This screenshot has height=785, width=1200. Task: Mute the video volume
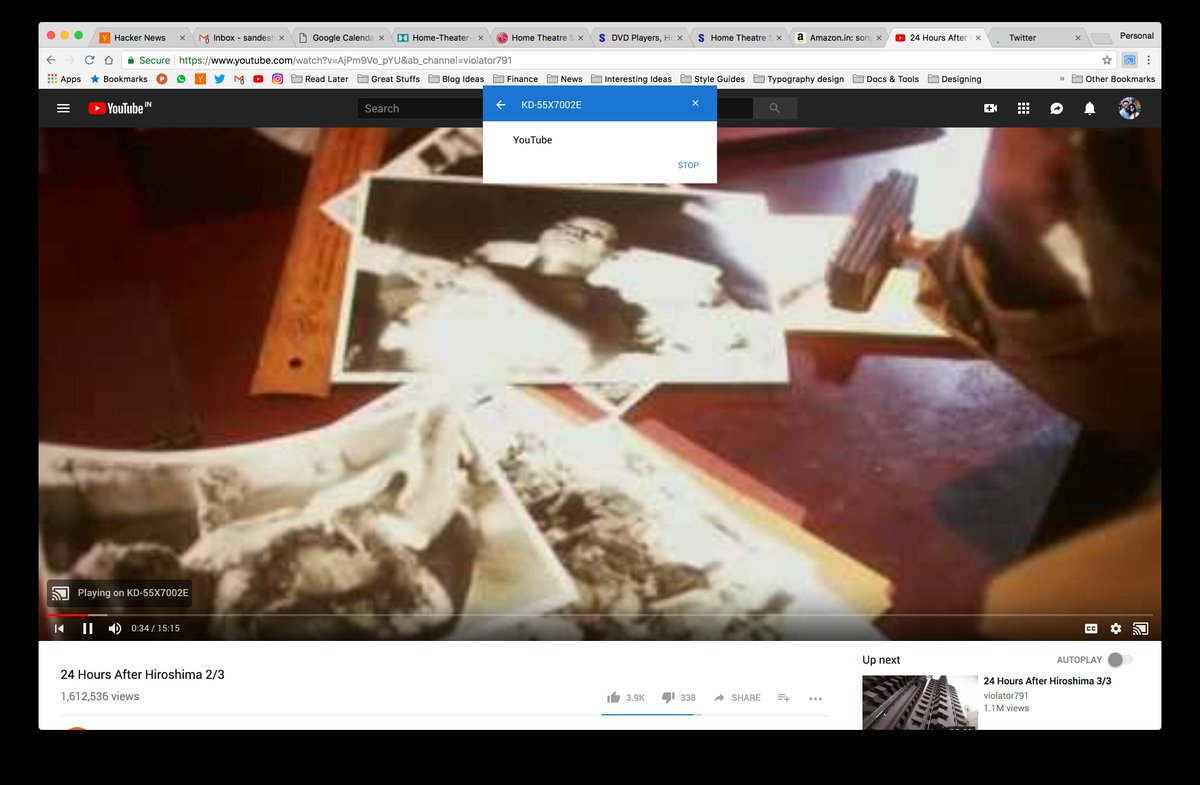(114, 628)
